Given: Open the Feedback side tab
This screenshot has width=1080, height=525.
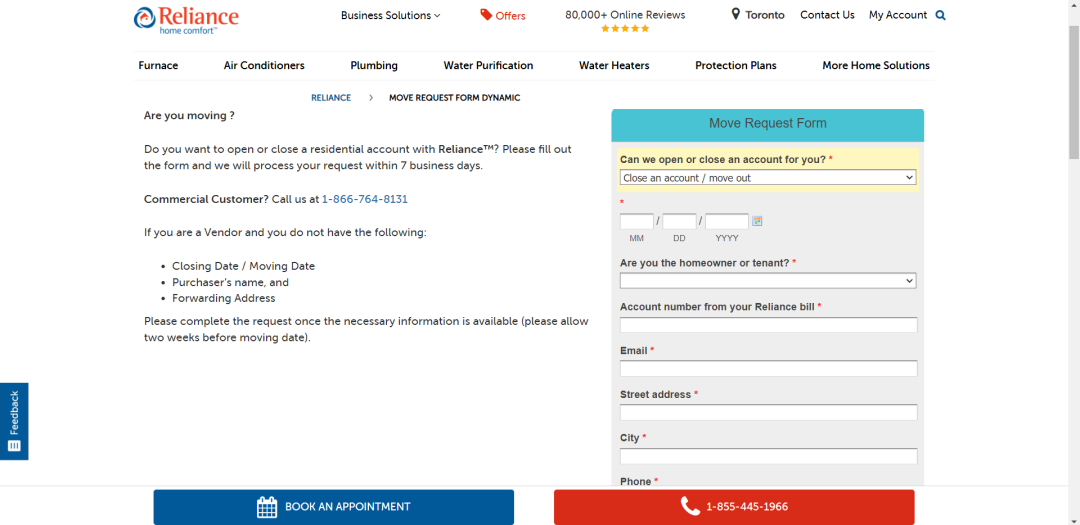Looking at the screenshot, I should pos(14,421).
